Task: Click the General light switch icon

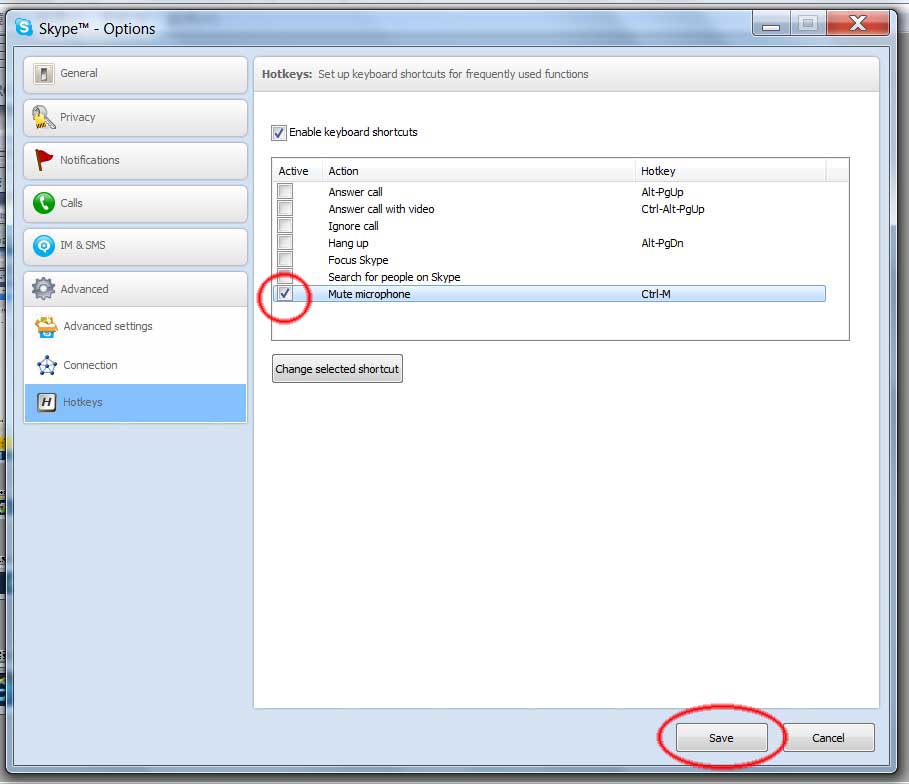Action: coord(43,74)
